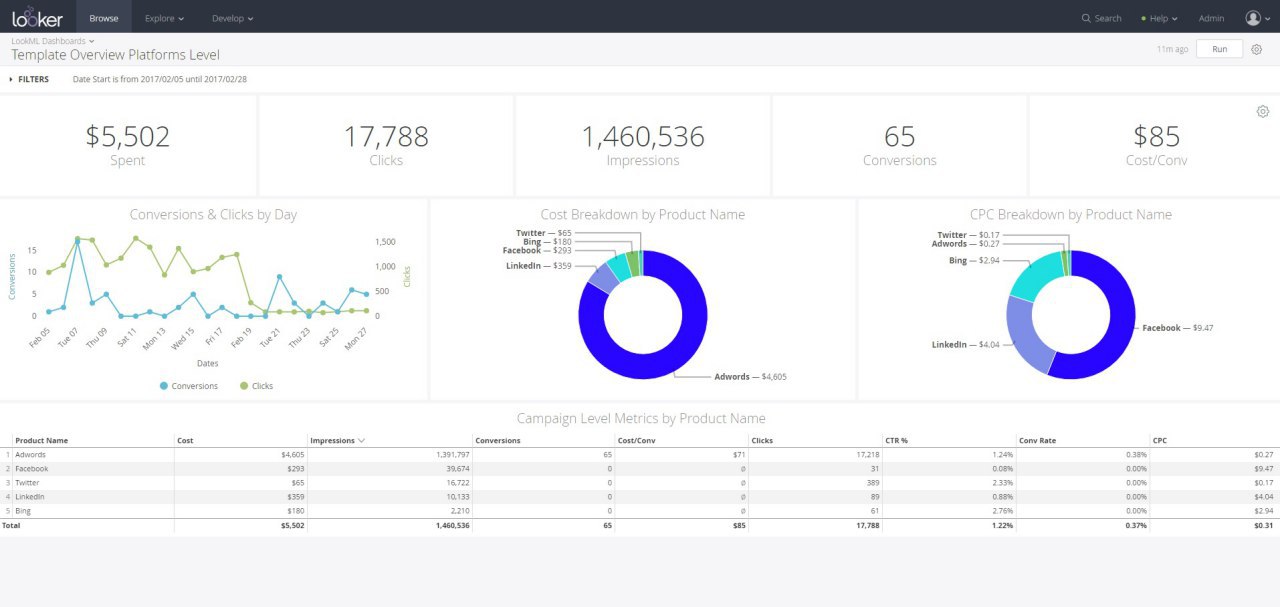Click impressions value 1,391,797
Image resolution: width=1280 pixels, height=607 pixels.
(x=453, y=454)
